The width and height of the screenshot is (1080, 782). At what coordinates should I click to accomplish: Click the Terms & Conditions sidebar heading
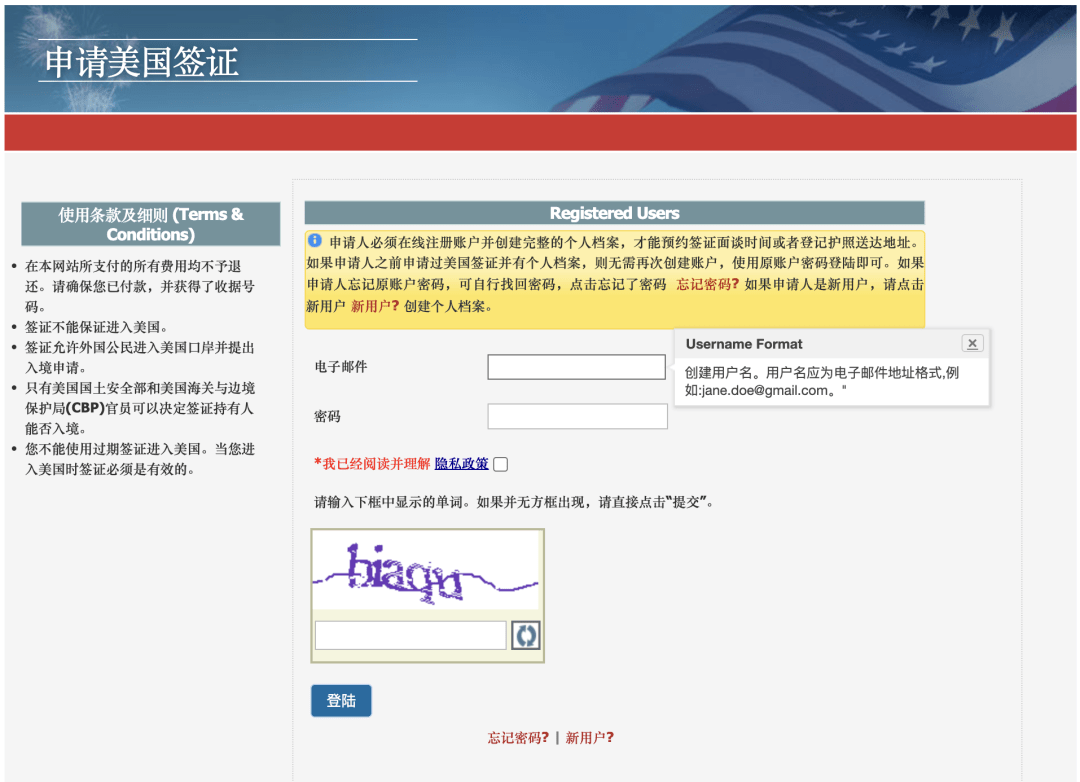(x=150, y=224)
